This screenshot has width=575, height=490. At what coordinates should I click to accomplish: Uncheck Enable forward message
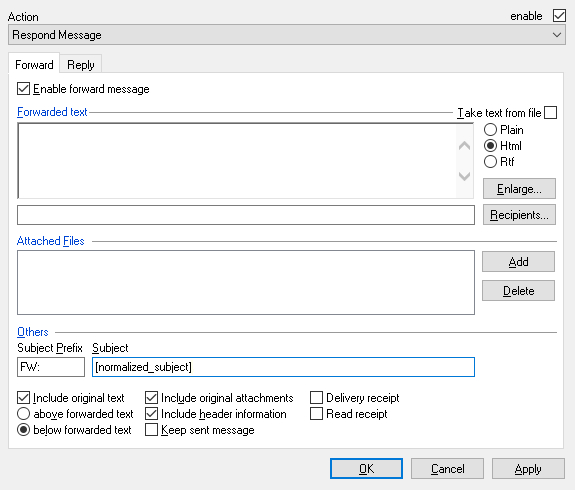pyautogui.click(x=23, y=89)
